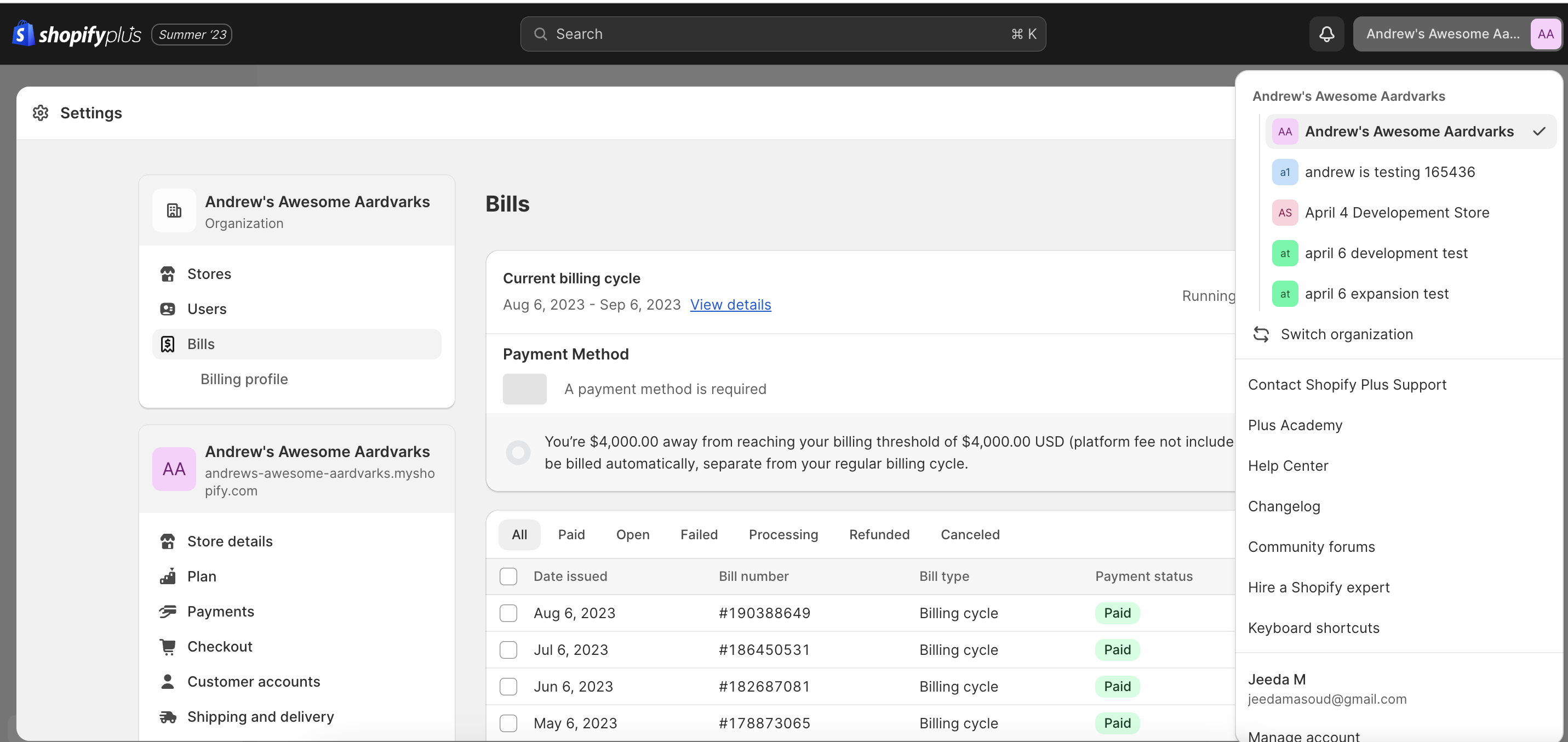
Task: Open bill #178873065
Action: click(x=764, y=723)
